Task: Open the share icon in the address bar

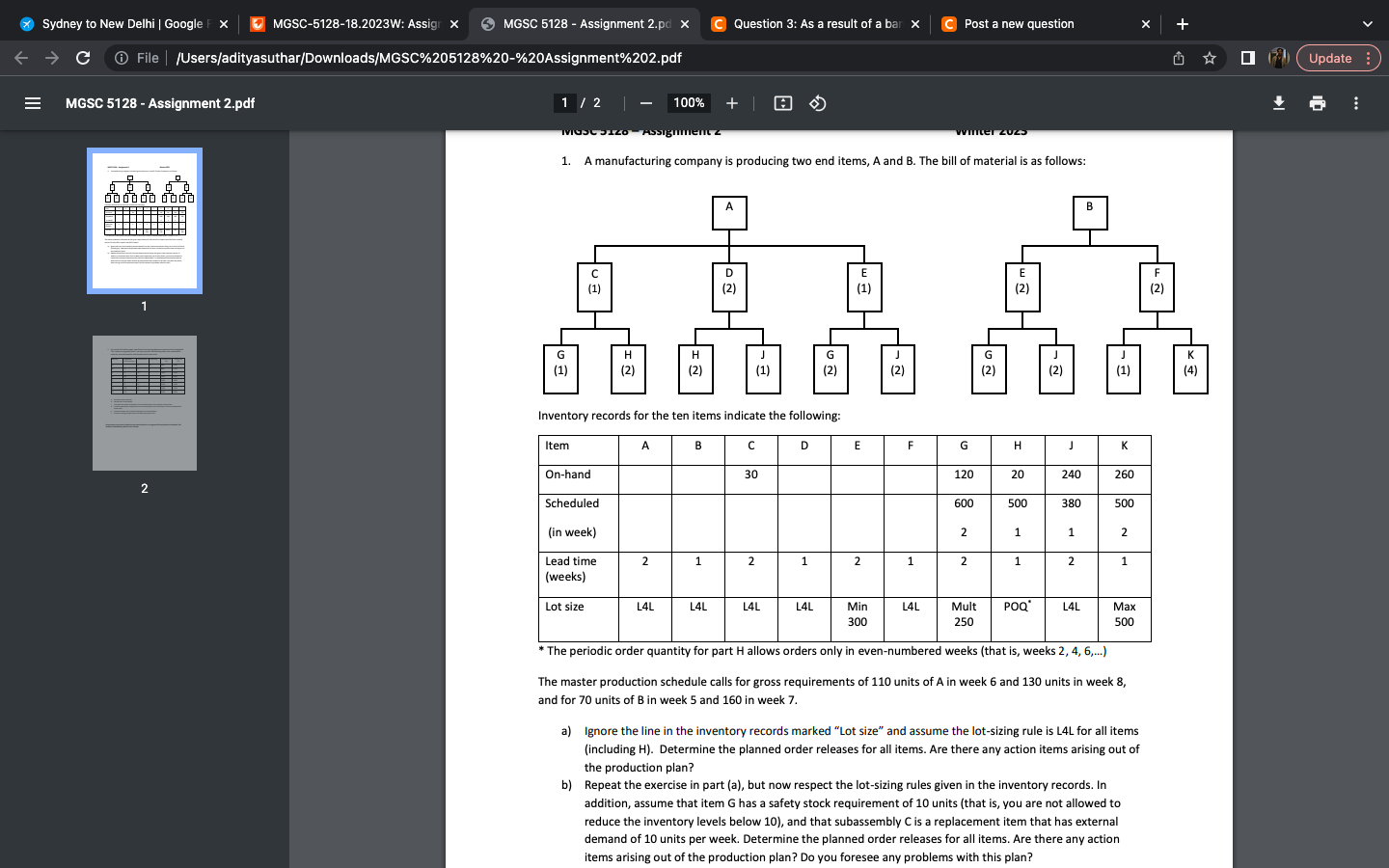Action: coord(1177,58)
